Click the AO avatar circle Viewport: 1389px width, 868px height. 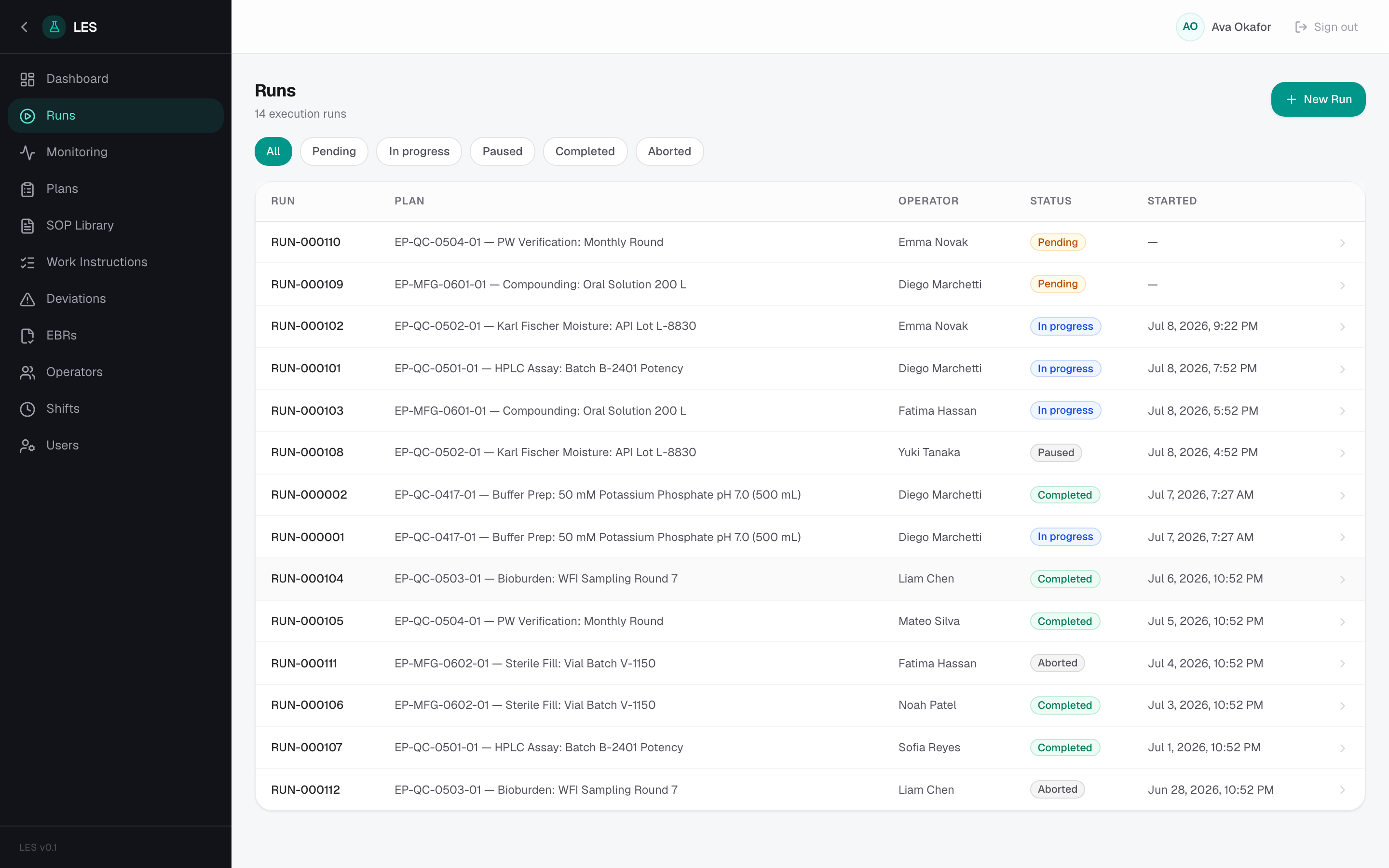click(1190, 27)
